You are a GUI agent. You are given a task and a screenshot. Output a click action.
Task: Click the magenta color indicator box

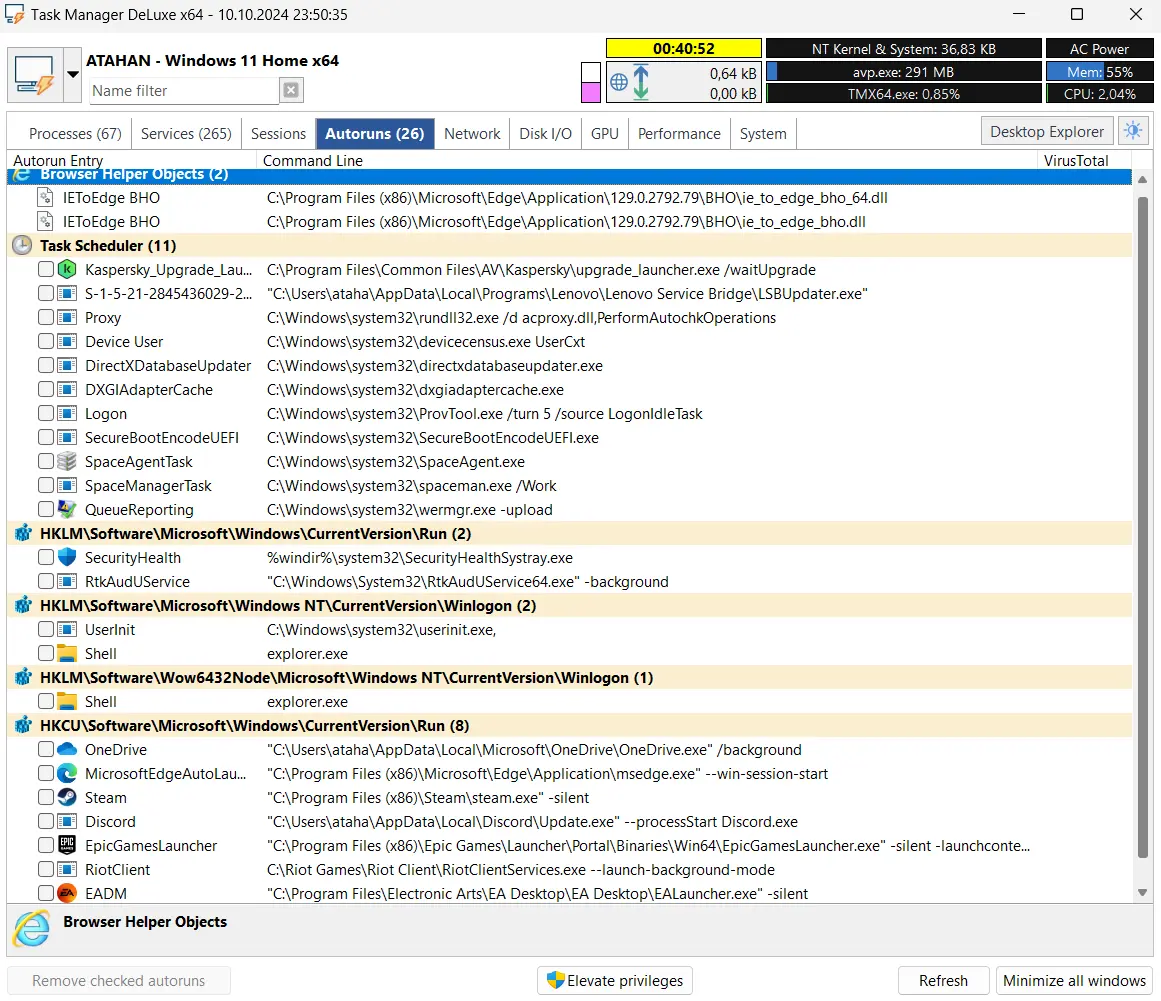(591, 93)
